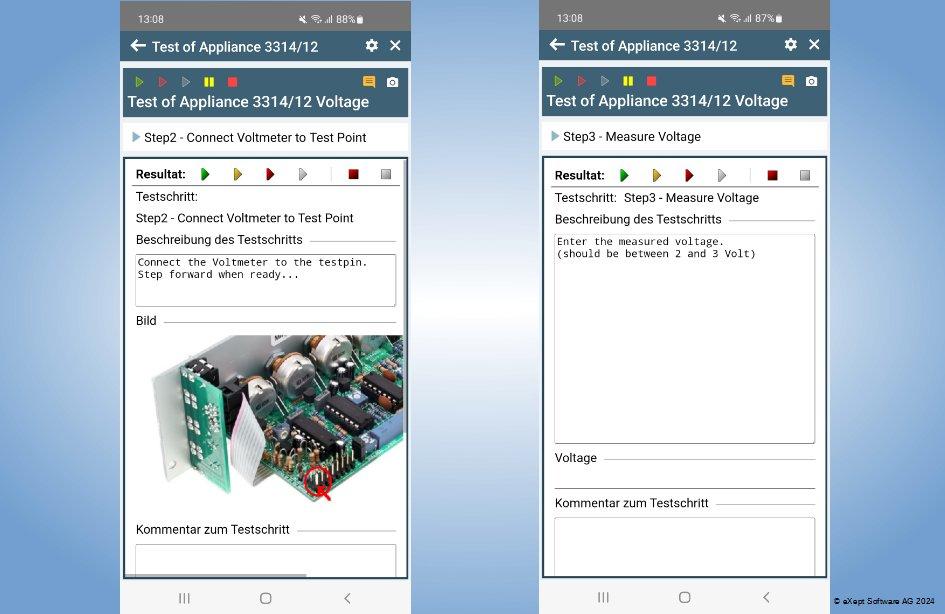
Task: Open settings gear in left phone header
Action: pos(372,45)
